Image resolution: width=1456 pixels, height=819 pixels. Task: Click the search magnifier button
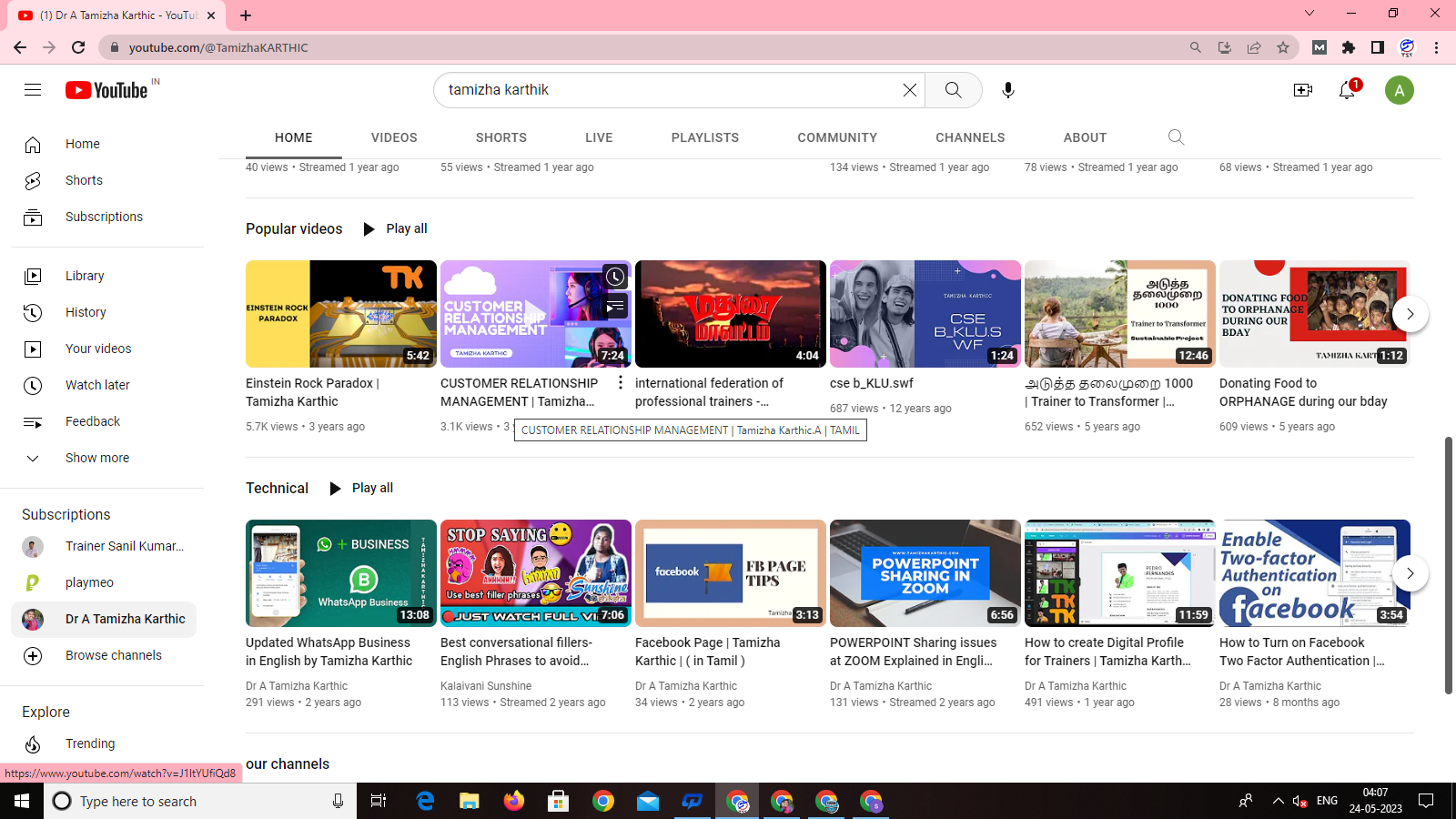click(953, 90)
